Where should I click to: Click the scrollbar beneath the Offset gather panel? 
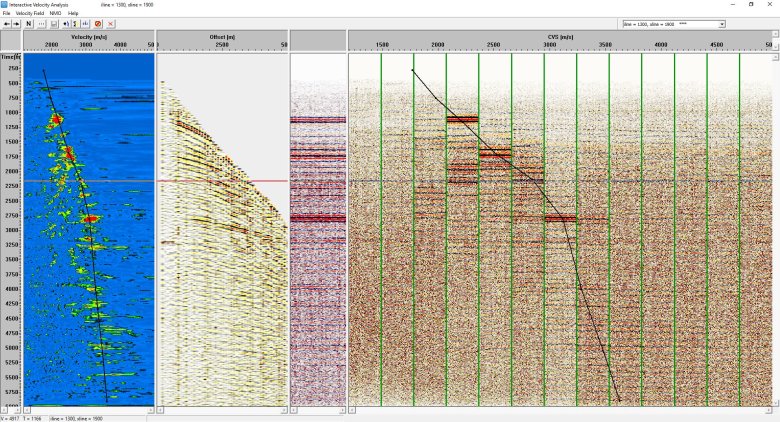pyautogui.click(x=222, y=409)
